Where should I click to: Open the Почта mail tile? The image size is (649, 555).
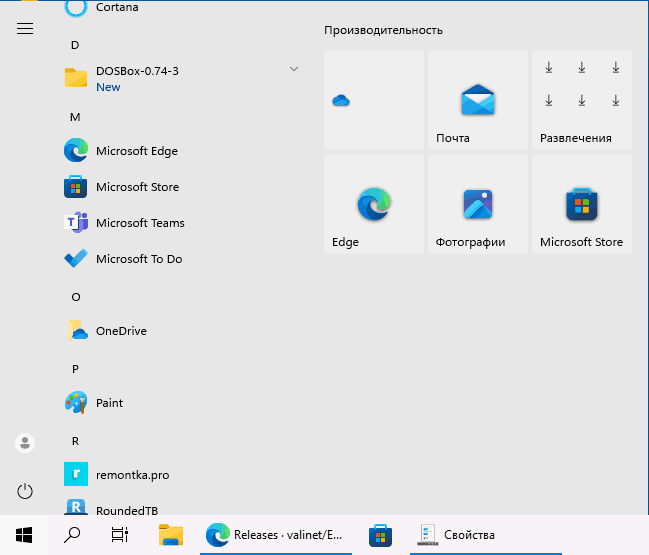click(478, 100)
